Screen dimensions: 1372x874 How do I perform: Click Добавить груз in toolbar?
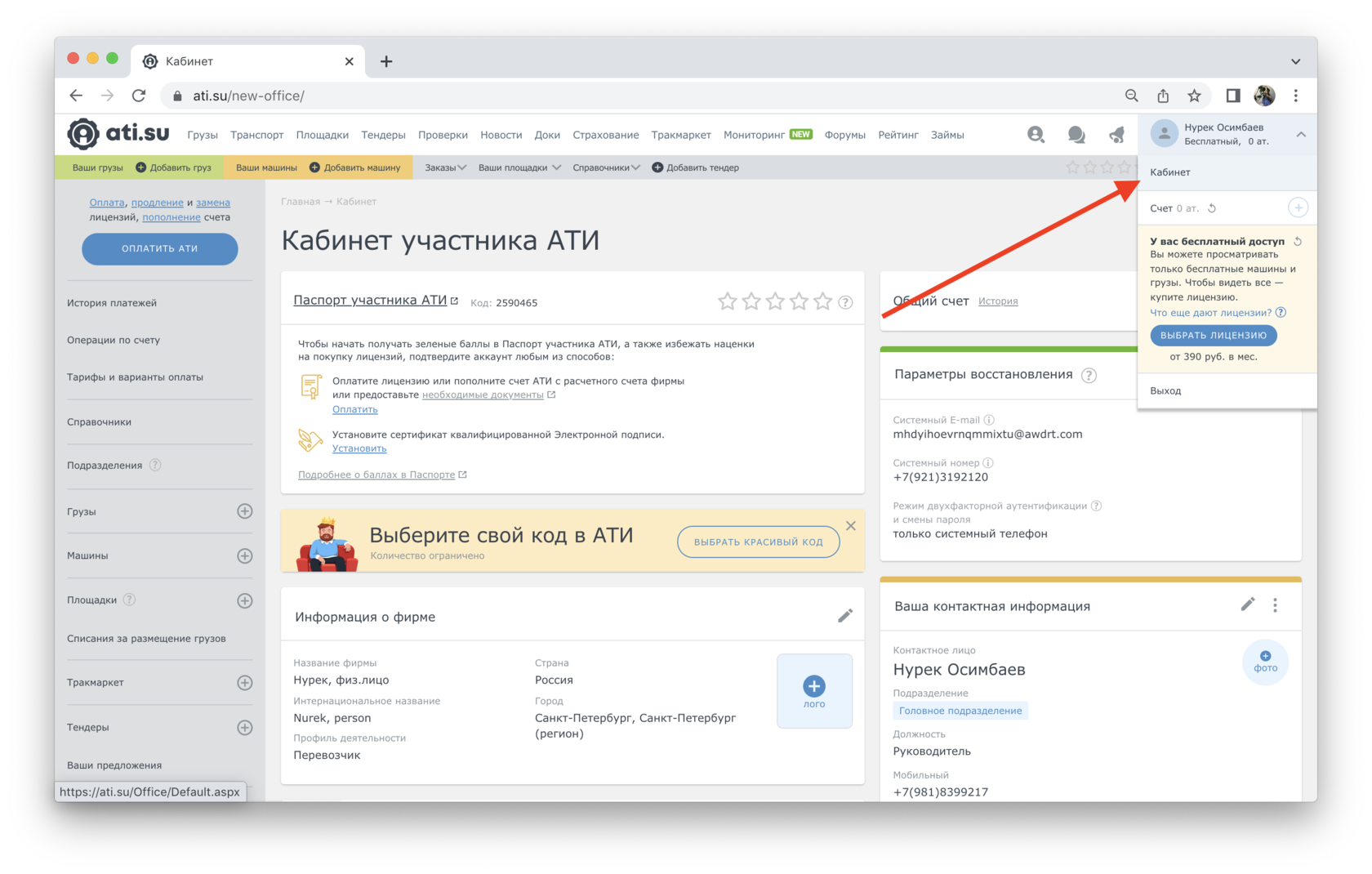point(173,167)
